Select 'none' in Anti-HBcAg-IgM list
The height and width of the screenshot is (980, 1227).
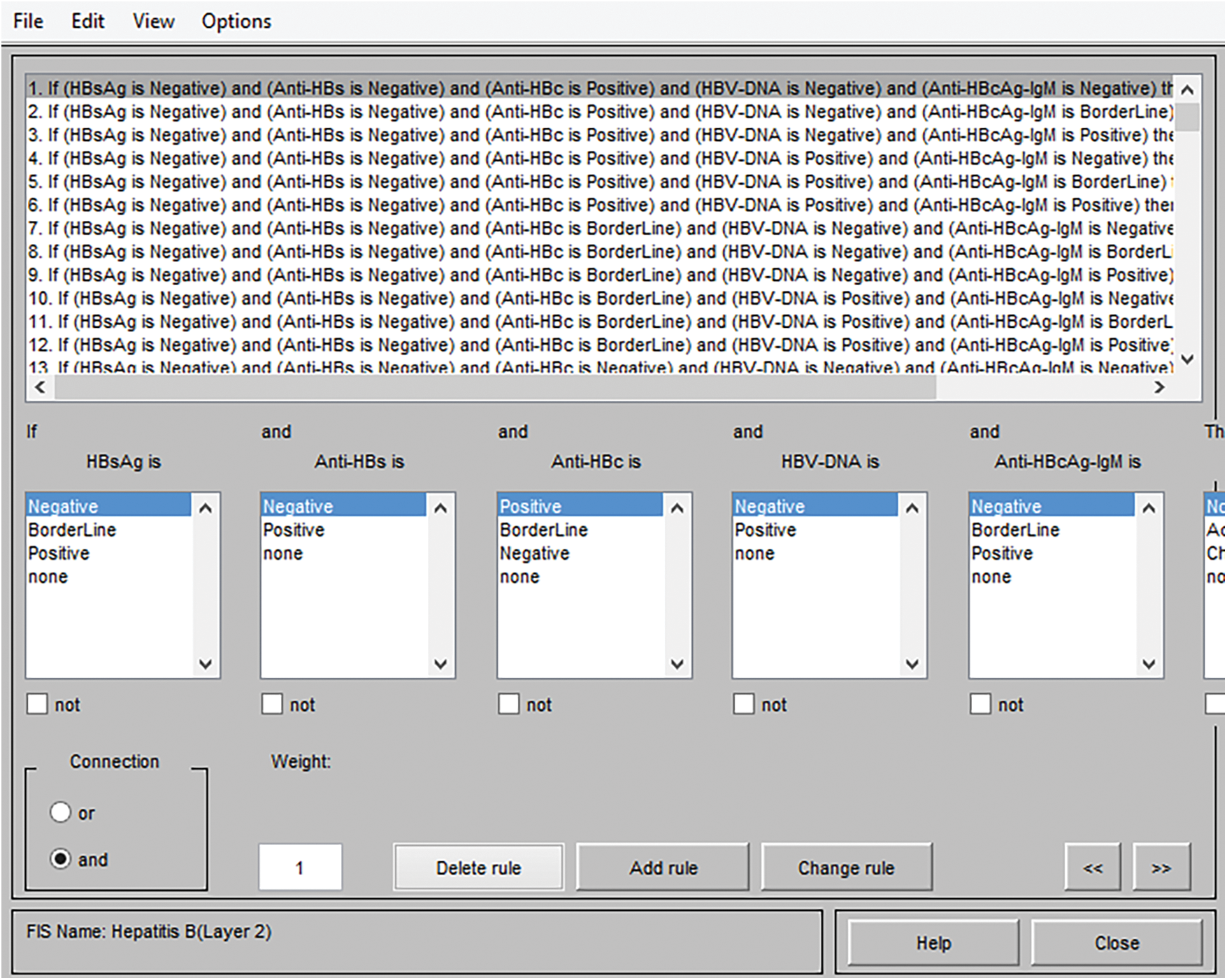pyautogui.click(x=991, y=577)
